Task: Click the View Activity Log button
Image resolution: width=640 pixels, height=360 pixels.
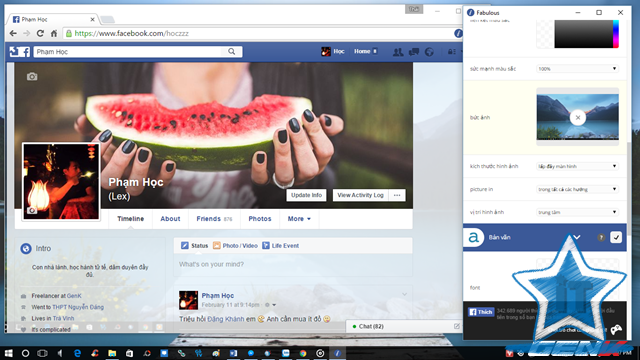Action: pos(360,195)
